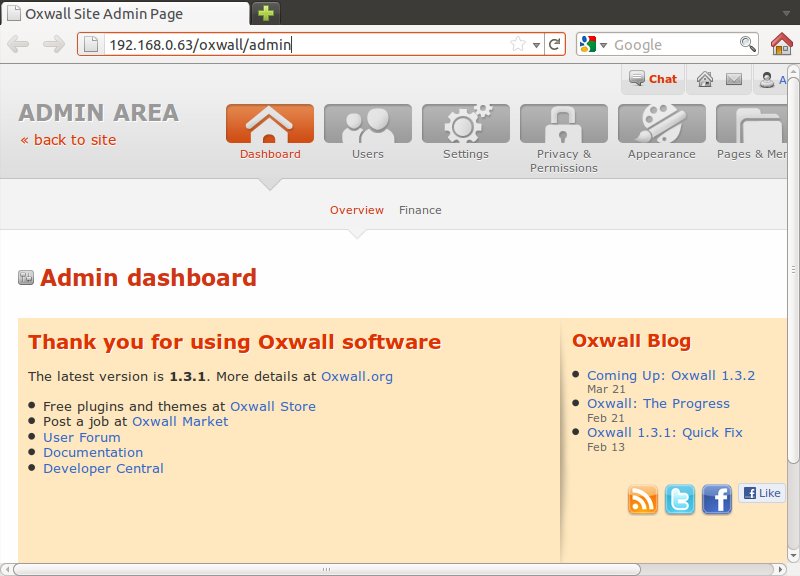Click the 'Mar 21' blog date
This screenshot has height=576, width=800.
coord(606,389)
